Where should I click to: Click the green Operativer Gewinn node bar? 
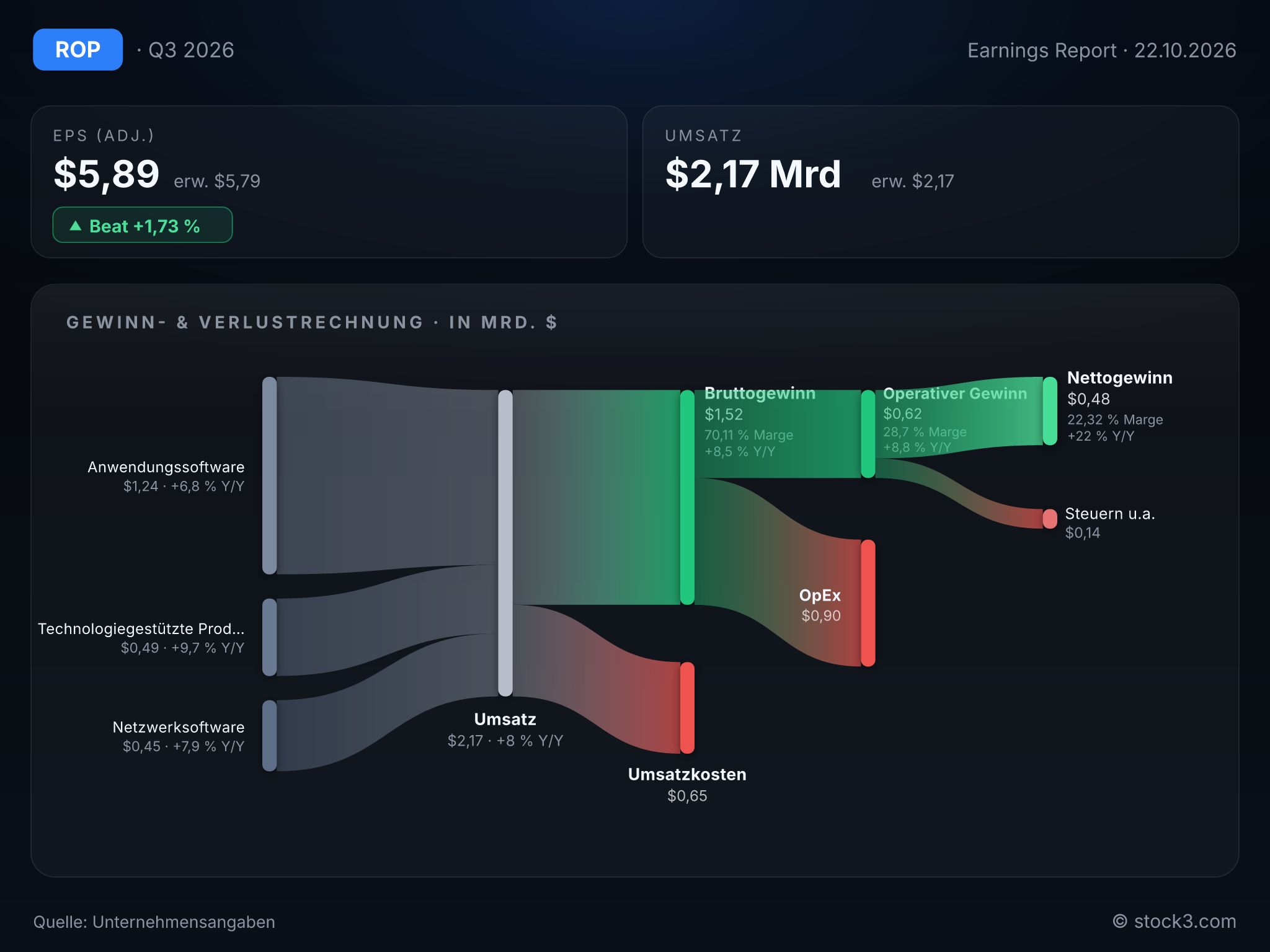click(868, 434)
